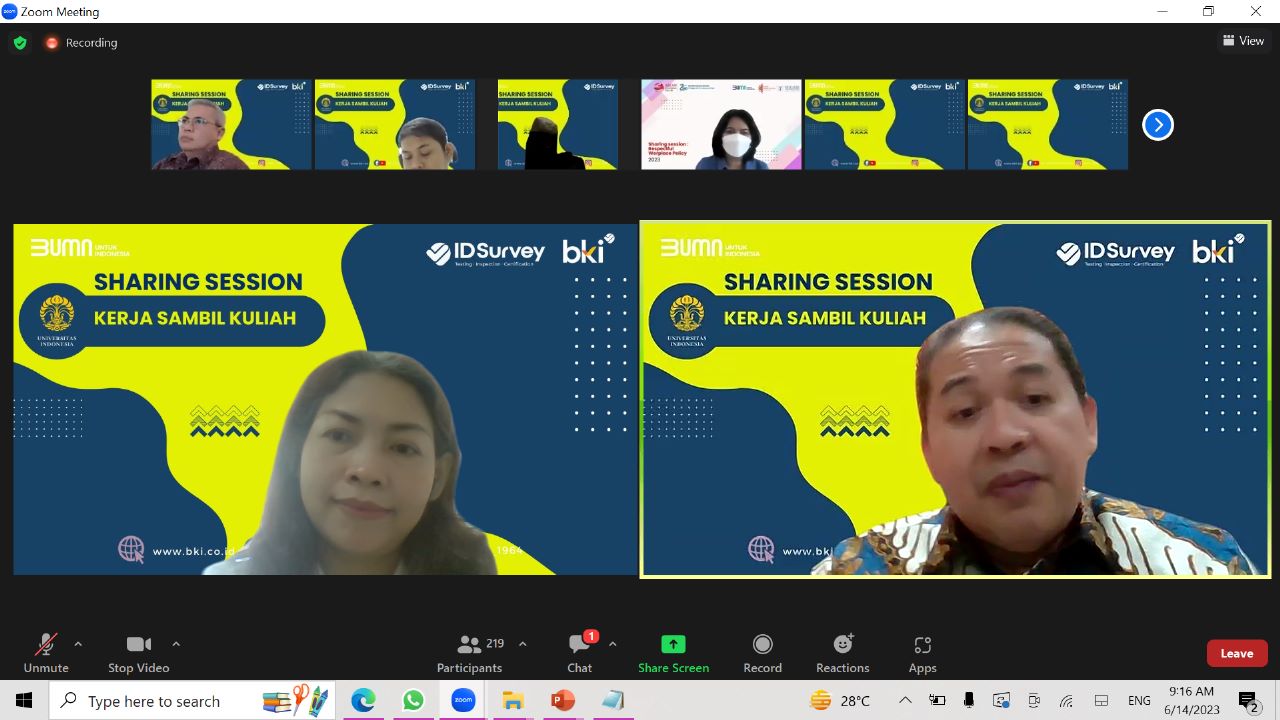Leave the meeting
Viewport: 1280px width, 720px height.
pyautogui.click(x=1237, y=653)
